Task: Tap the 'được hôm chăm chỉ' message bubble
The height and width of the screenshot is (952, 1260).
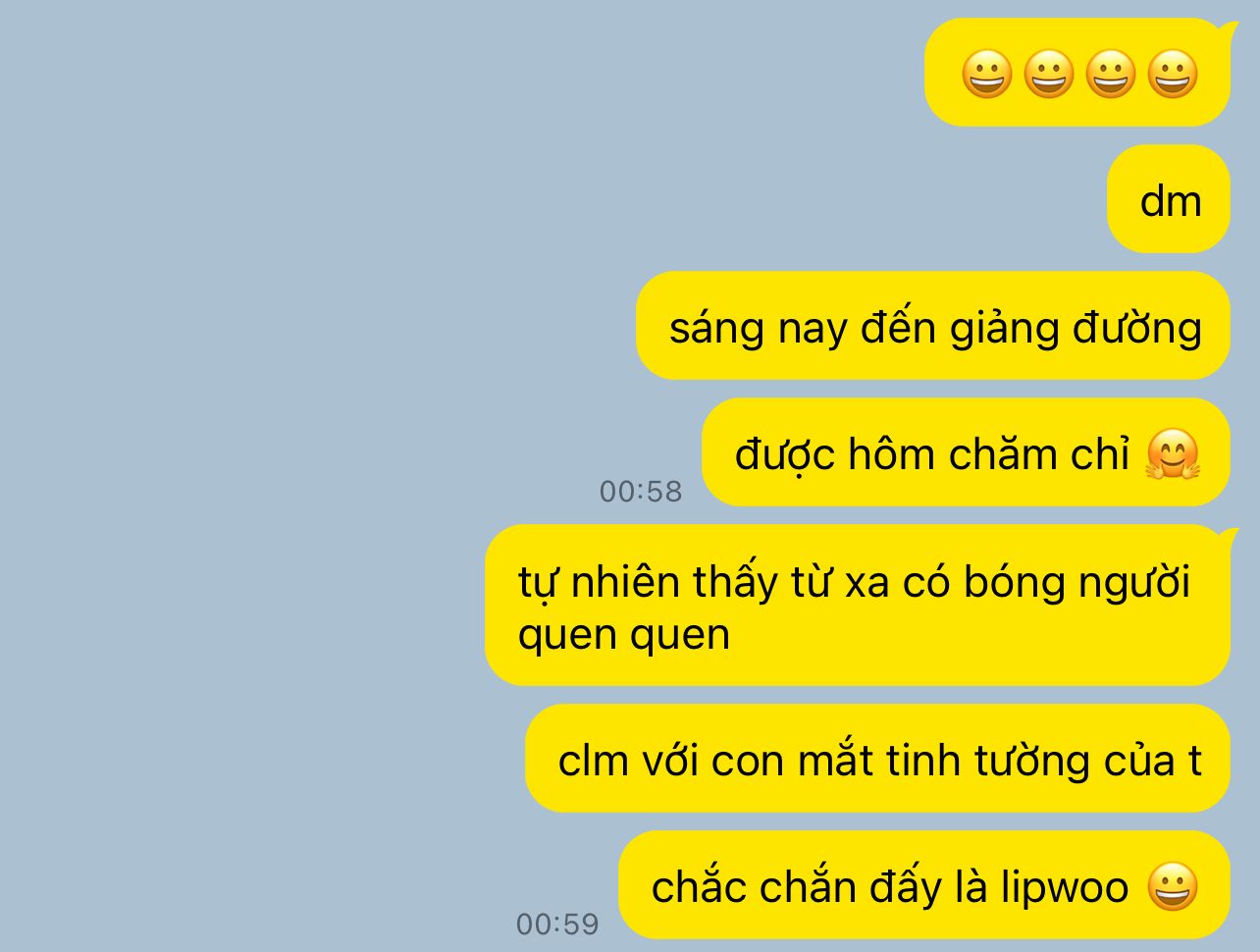Action: (966, 452)
